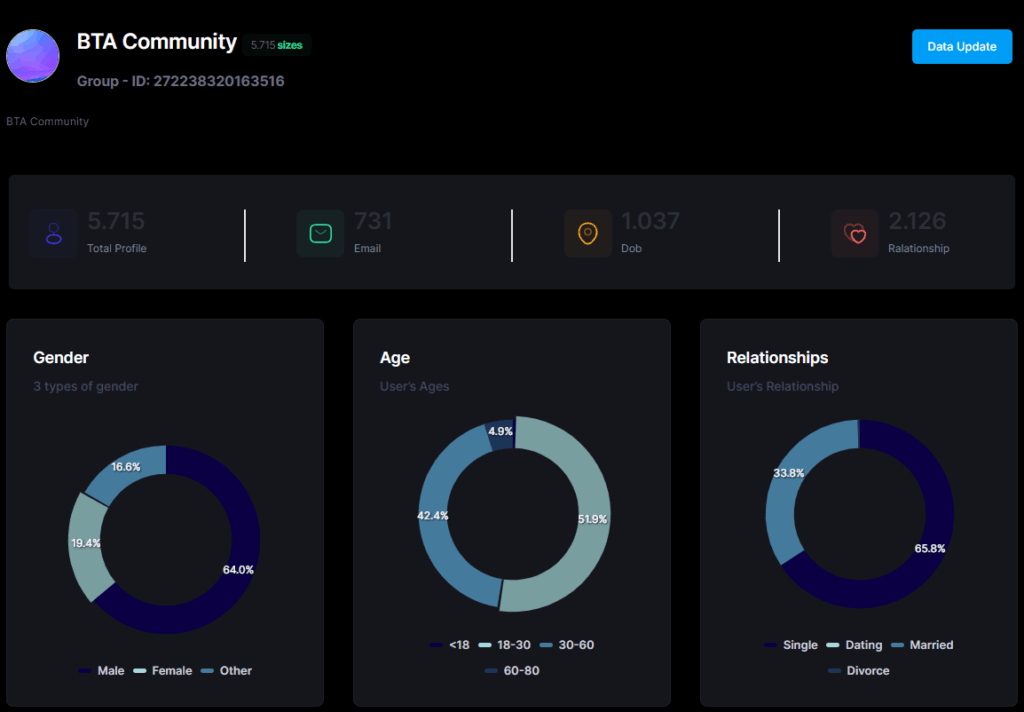The width and height of the screenshot is (1024, 712).
Task: Hide the 18-30 age legend series
Action: tap(505, 645)
